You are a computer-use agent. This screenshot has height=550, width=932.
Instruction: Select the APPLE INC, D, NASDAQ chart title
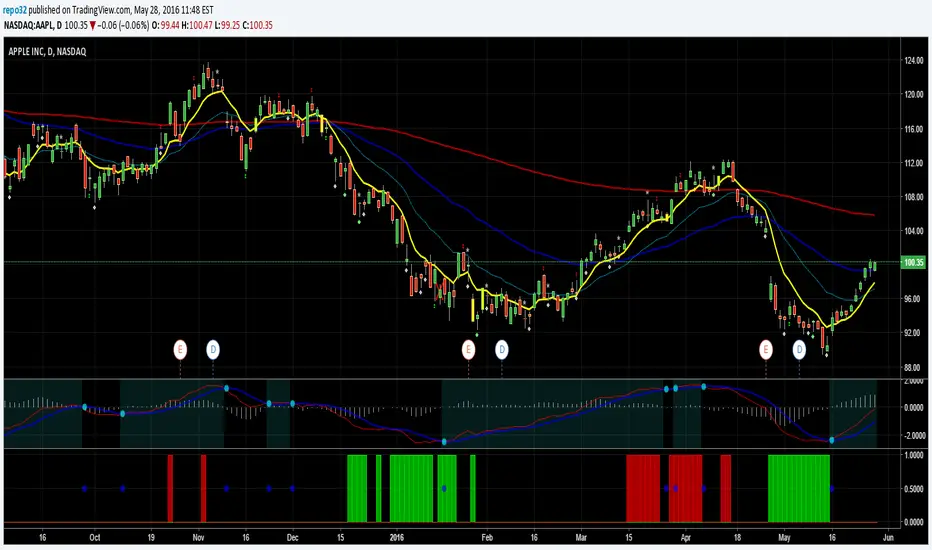pos(47,52)
